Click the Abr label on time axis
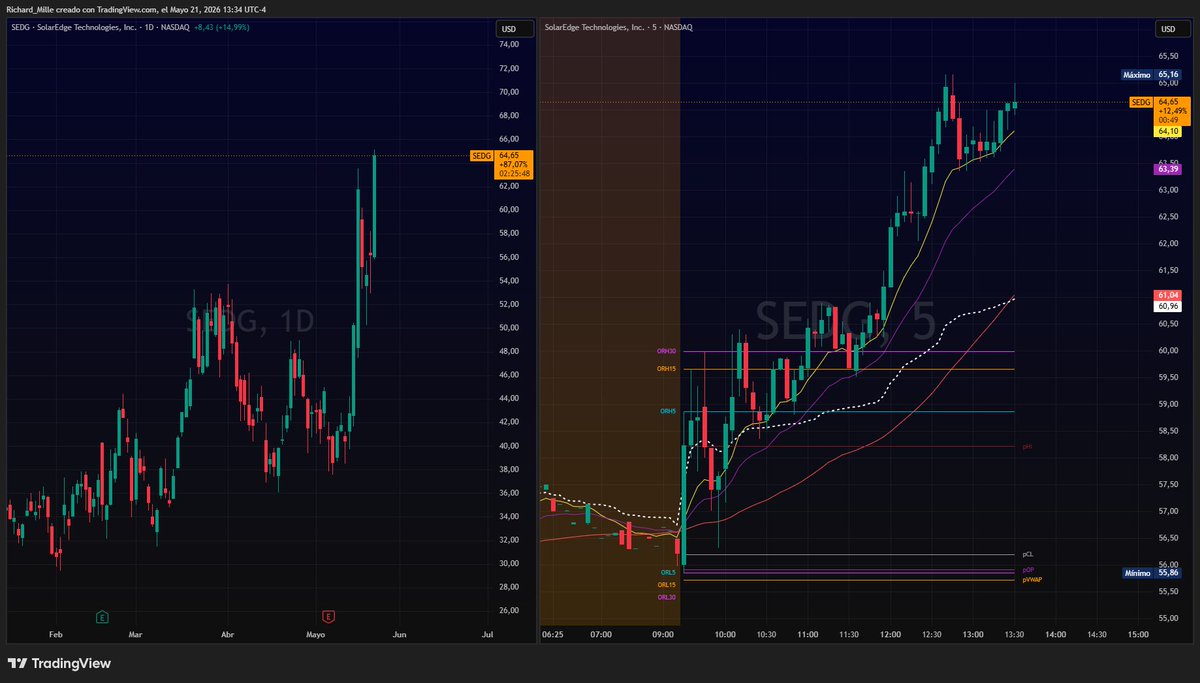Viewport: 1200px width, 683px height. pos(227,635)
